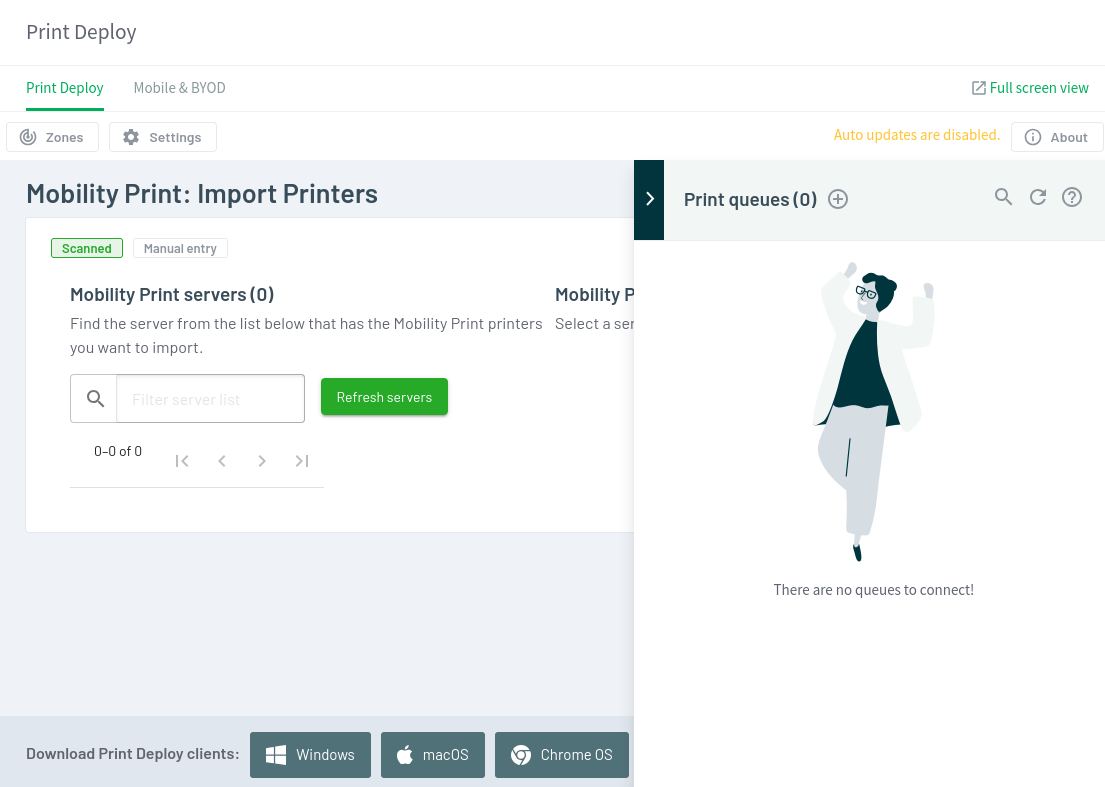Click the Filter server list field
This screenshot has width=1105, height=787.
210,399
